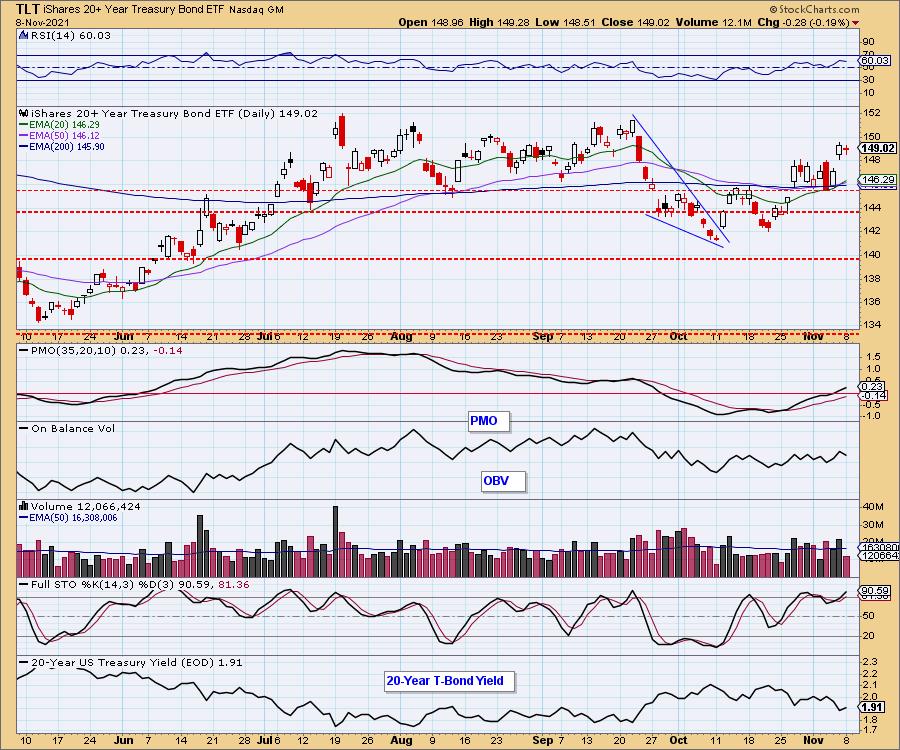Click the -0.14 PMO signal value tag

872,395
